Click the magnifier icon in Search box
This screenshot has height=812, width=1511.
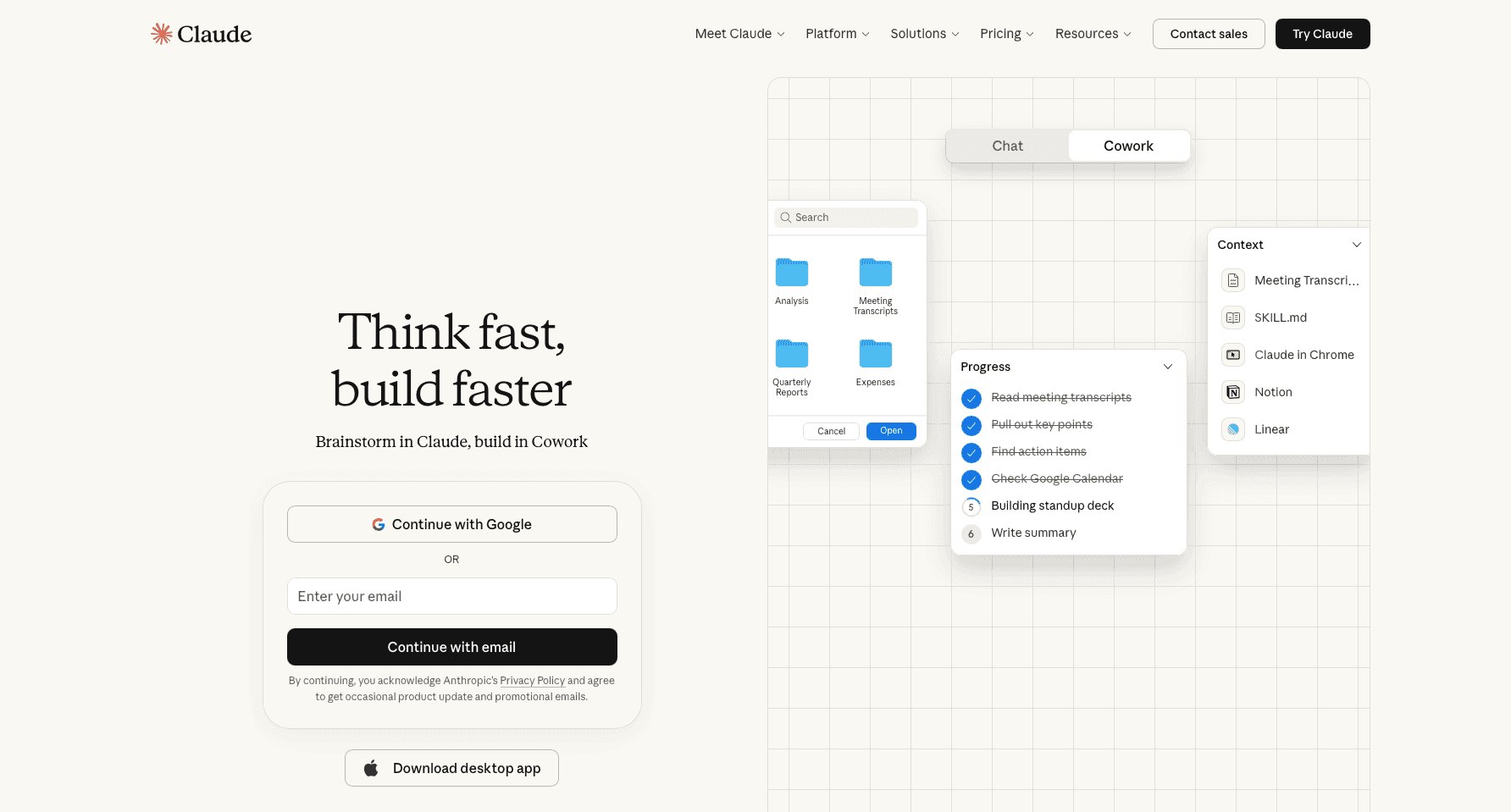point(786,218)
